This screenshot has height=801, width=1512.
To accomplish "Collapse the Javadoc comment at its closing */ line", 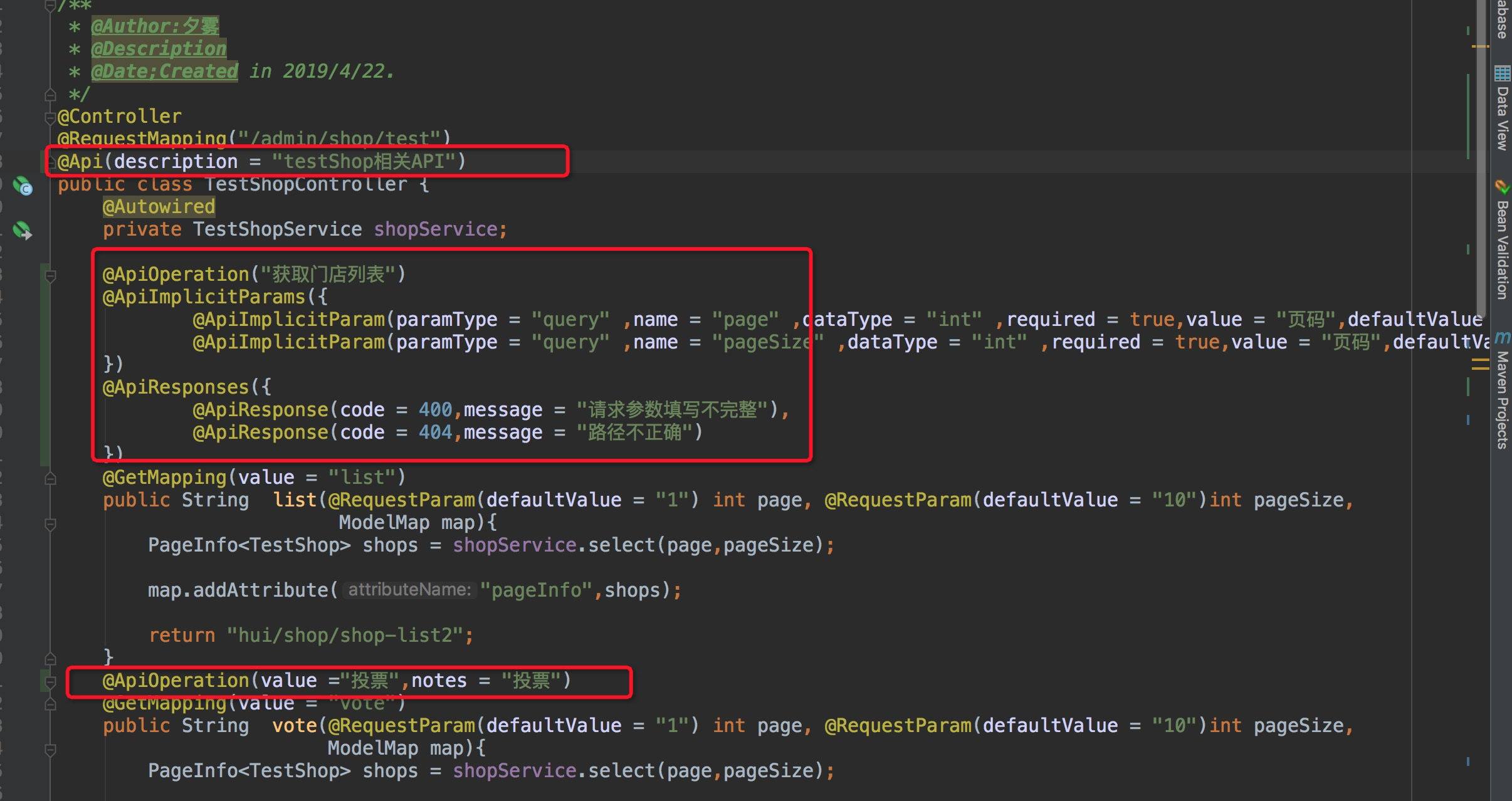I will 51,95.
